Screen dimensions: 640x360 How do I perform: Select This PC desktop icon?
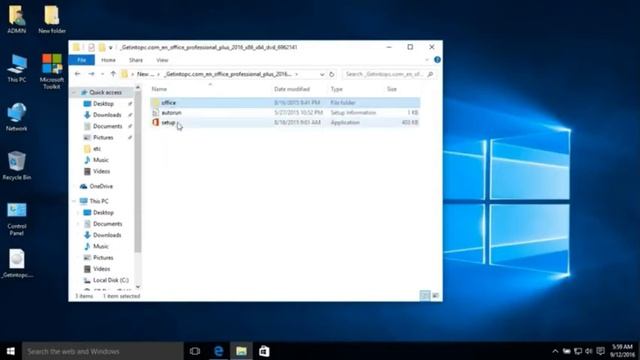17,68
